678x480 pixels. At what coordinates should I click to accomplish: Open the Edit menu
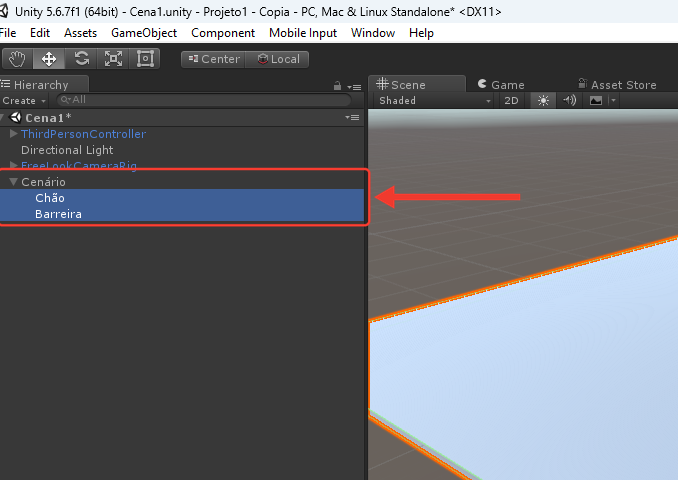tap(40, 33)
